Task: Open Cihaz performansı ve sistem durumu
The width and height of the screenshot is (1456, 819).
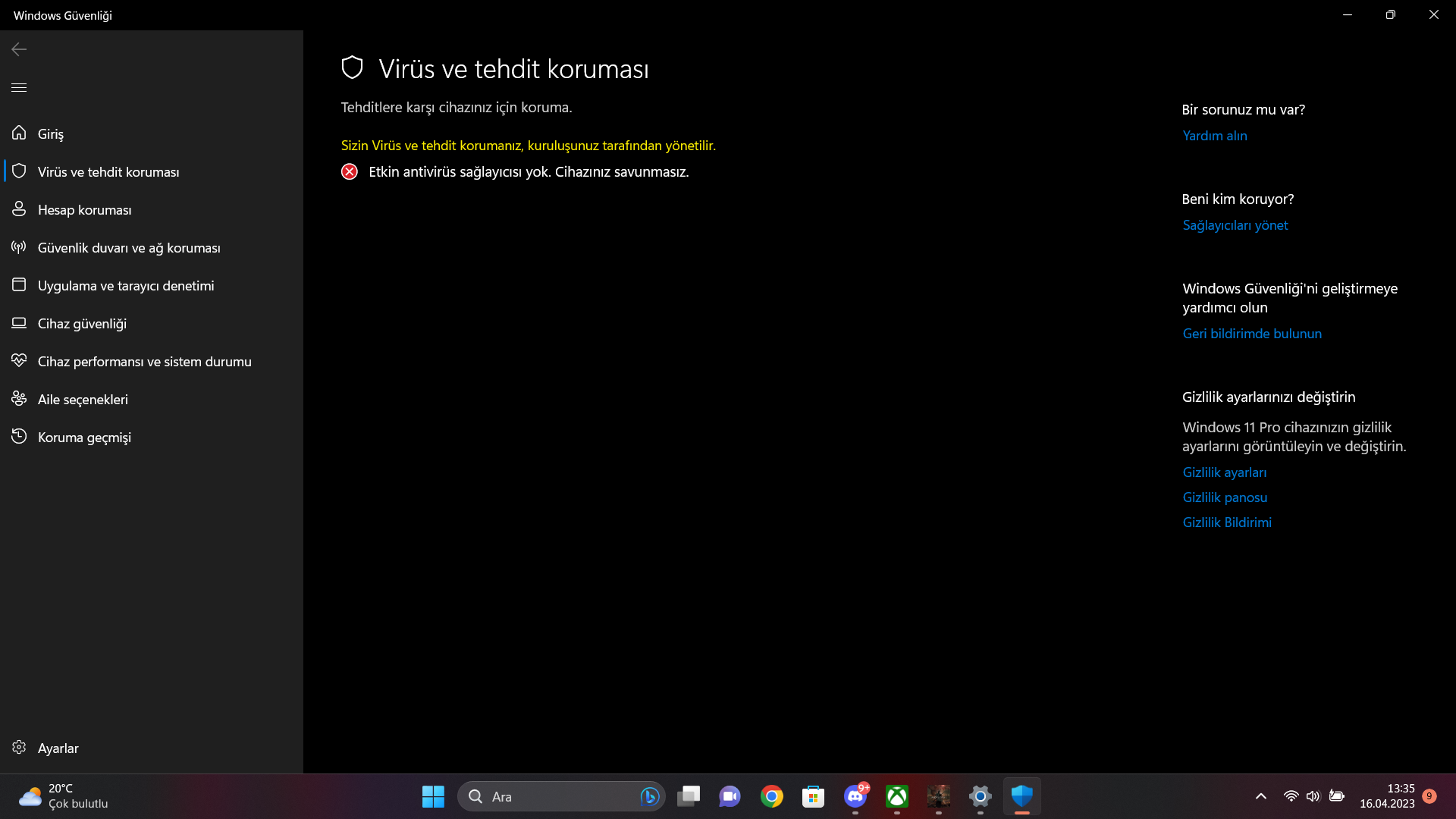Action: pyautogui.click(x=144, y=362)
